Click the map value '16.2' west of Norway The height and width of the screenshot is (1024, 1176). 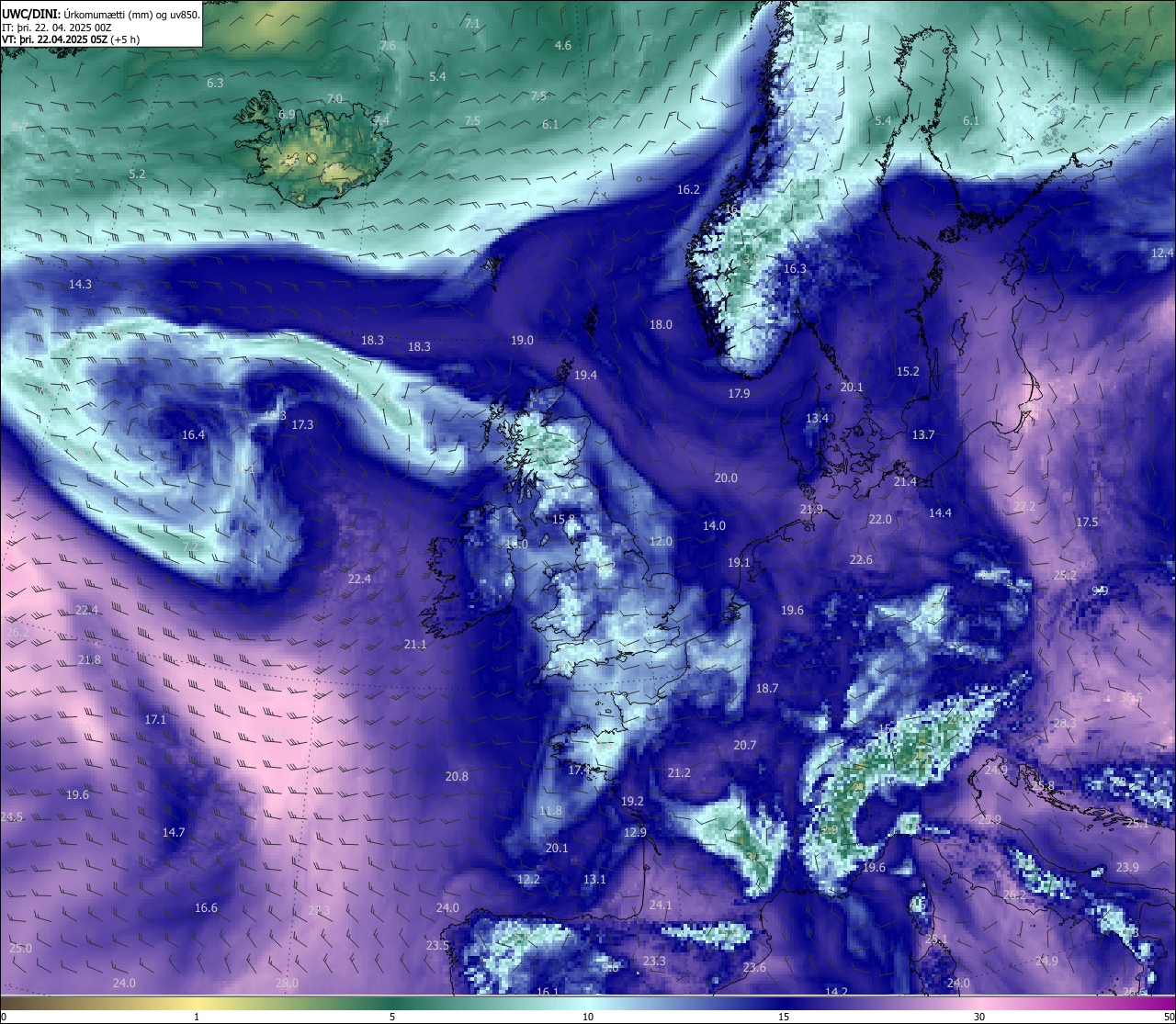pos(688,190)
